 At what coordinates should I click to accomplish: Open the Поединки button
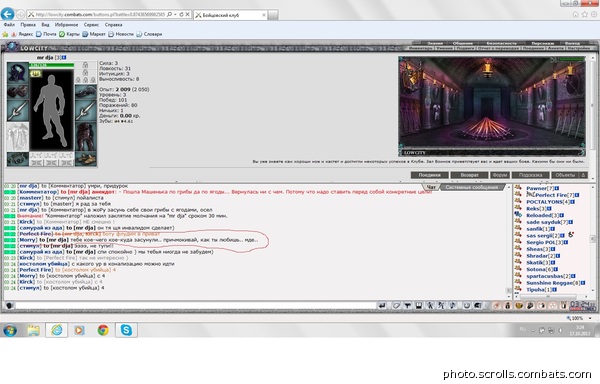(x=429, y=175)
